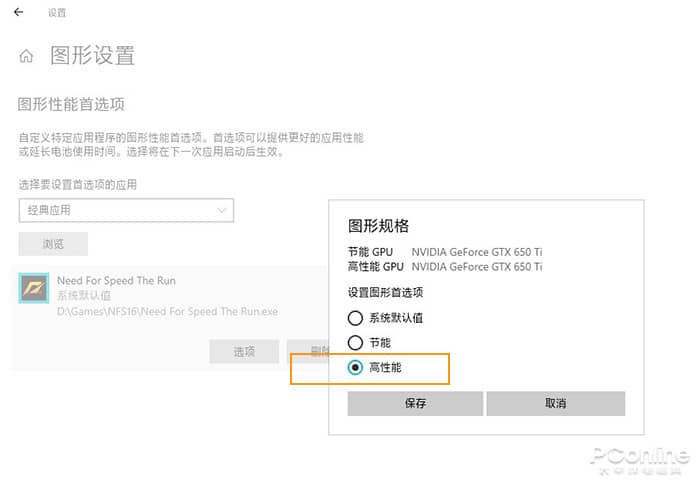Open the Home icon beside 图形设置

26,56
